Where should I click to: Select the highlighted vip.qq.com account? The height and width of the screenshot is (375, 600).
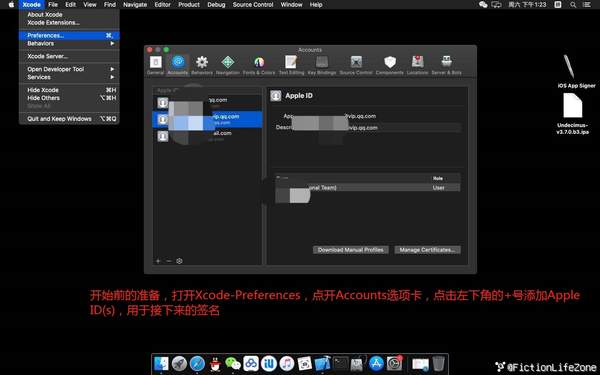pyautogui.click(x=208, y=119)
